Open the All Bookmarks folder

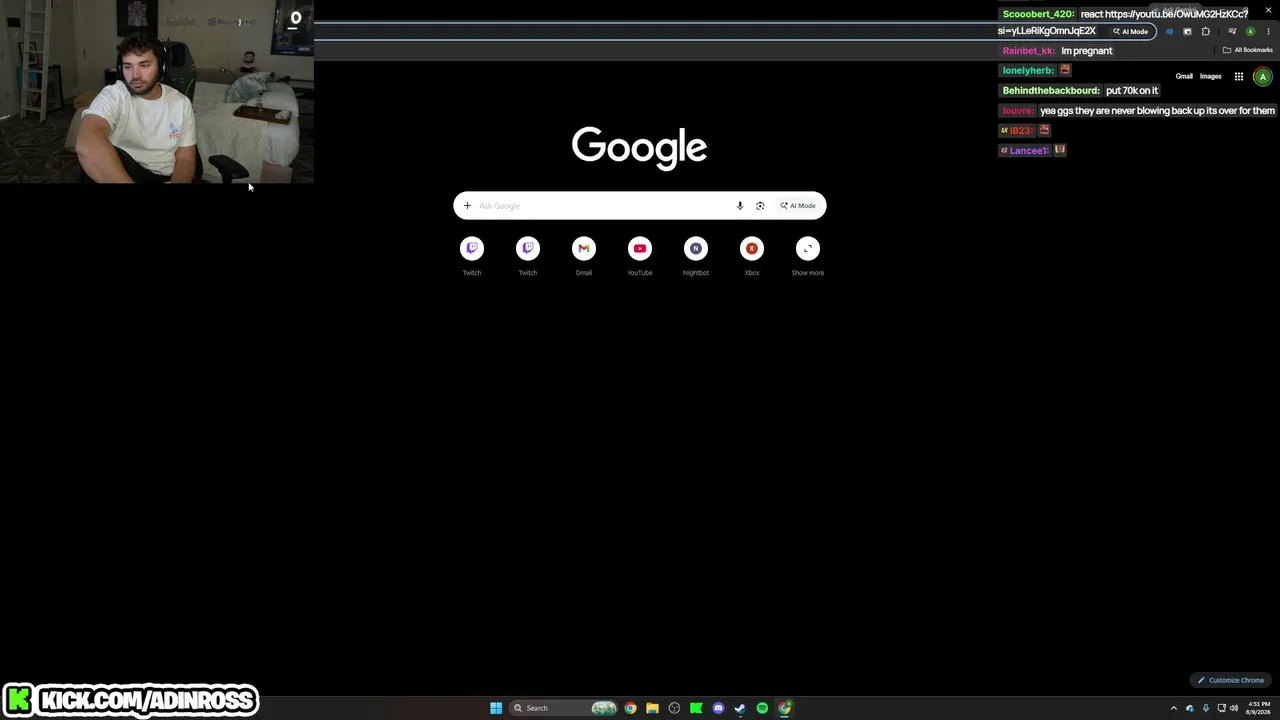point(1248,50)
